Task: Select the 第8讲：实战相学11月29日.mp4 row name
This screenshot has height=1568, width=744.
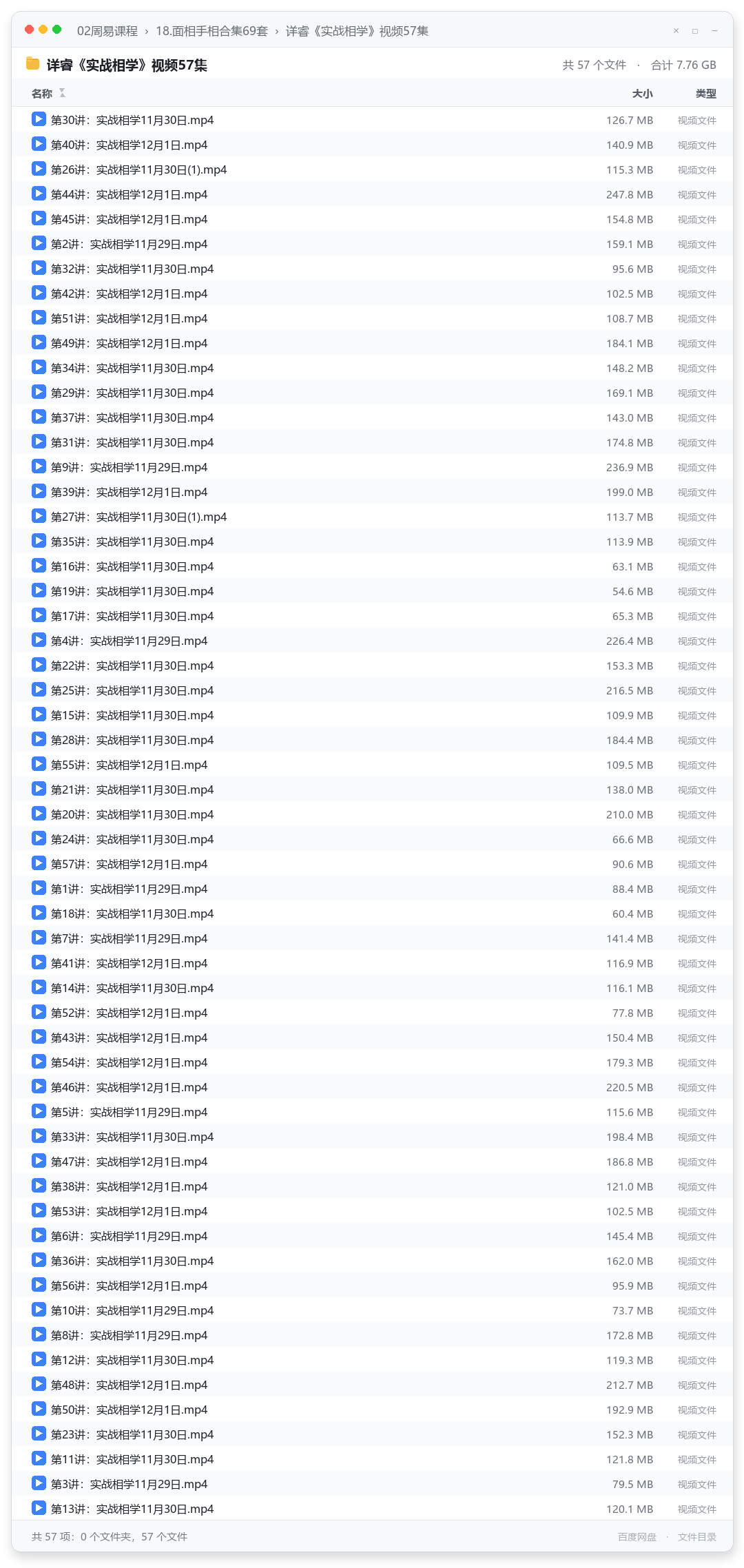Action: tap(129, 1335)
